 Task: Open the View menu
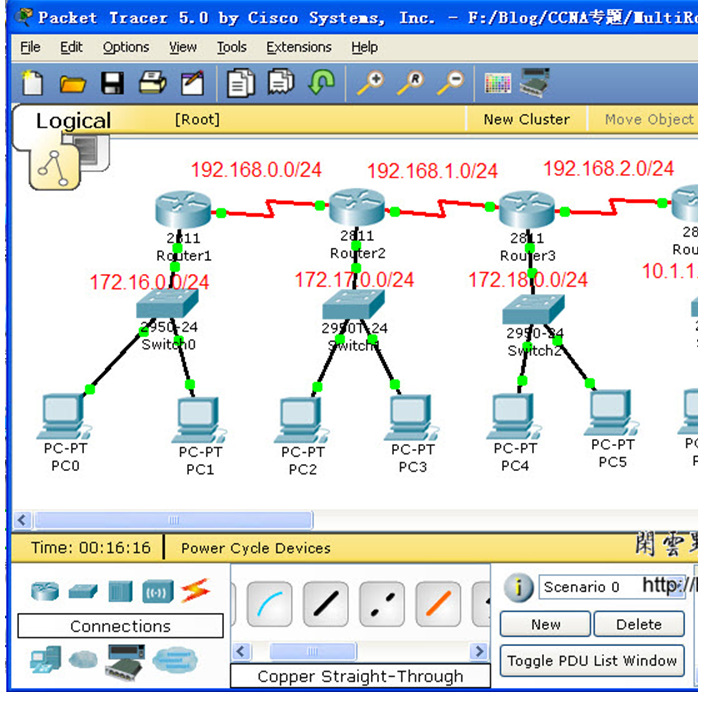(x=183, y=47)
